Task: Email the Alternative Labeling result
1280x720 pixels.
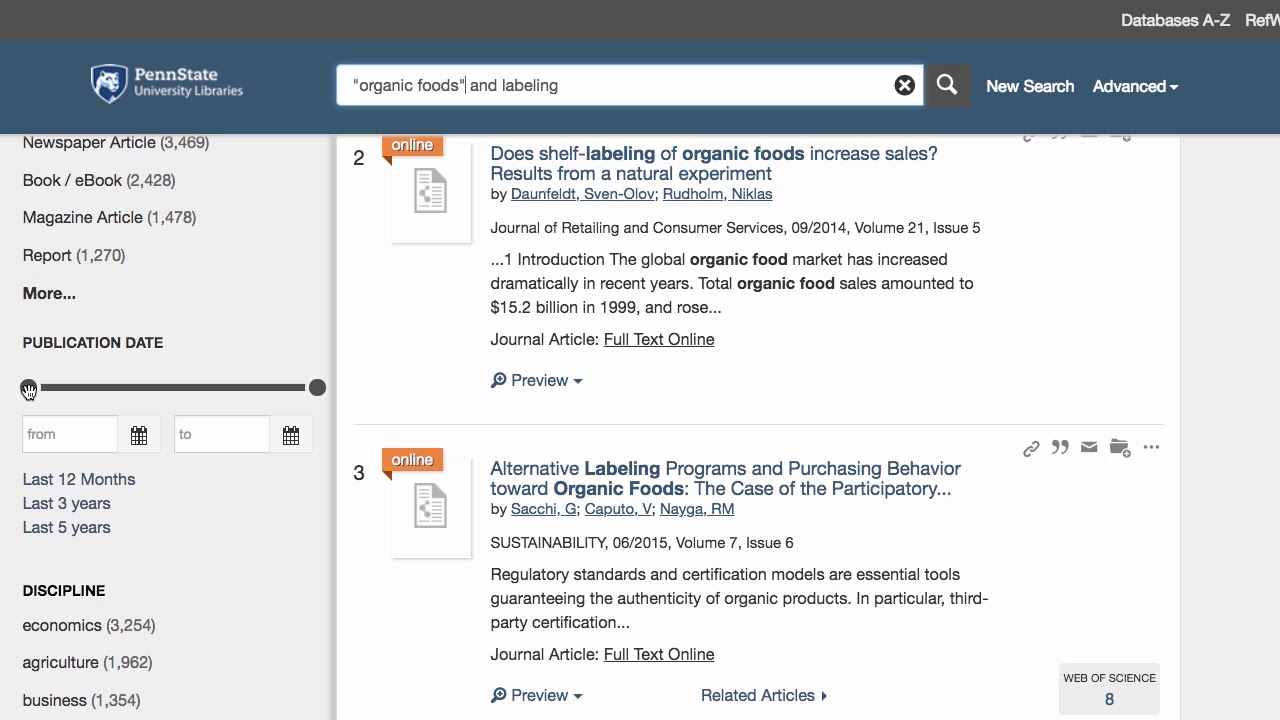Action: (x=1089, y=447)
